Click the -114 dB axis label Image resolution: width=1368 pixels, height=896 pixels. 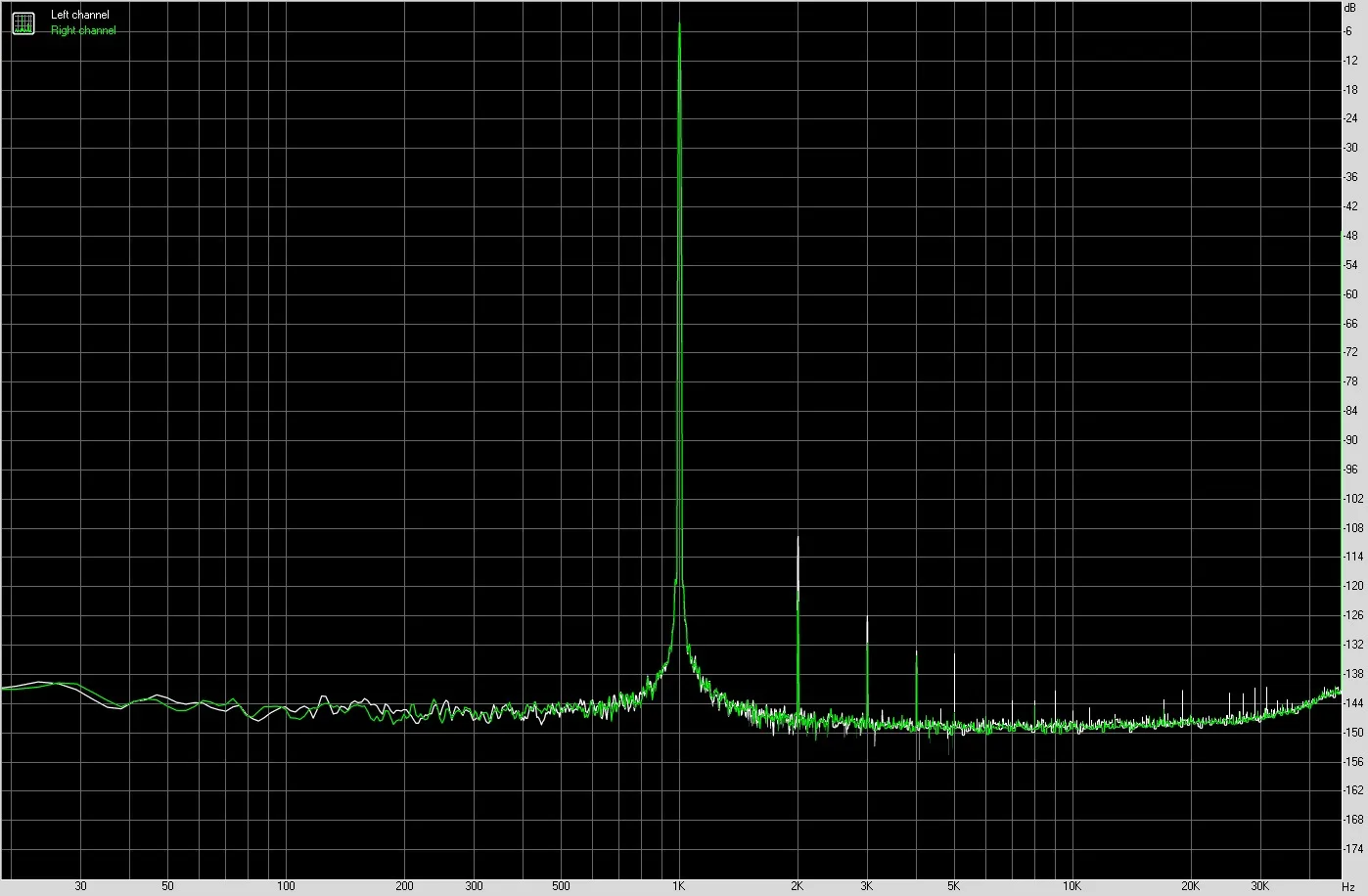1353,557
